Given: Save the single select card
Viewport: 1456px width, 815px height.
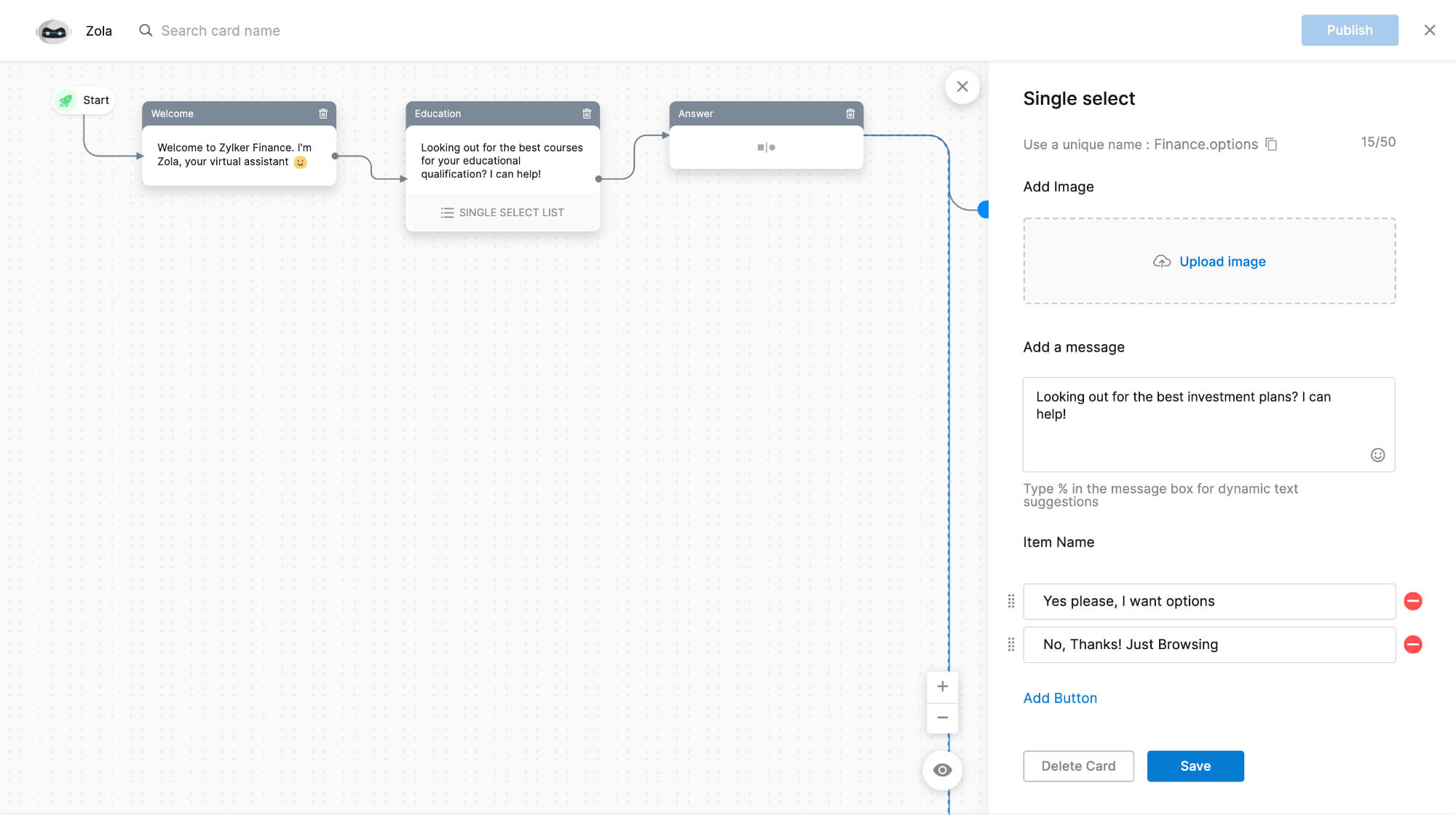Looking at the screenshot, I should [x=1195, y=766].
